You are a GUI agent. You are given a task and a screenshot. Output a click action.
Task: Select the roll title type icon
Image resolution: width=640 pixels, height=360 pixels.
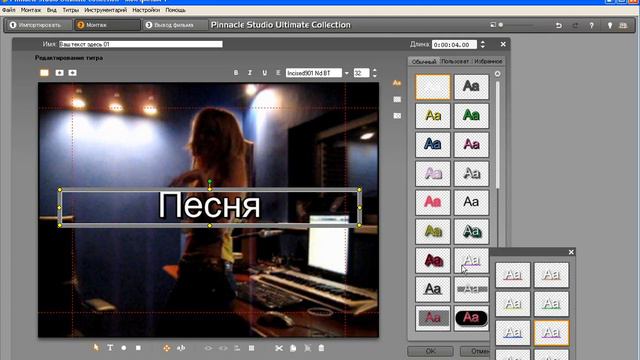click(x=60, y=73)
